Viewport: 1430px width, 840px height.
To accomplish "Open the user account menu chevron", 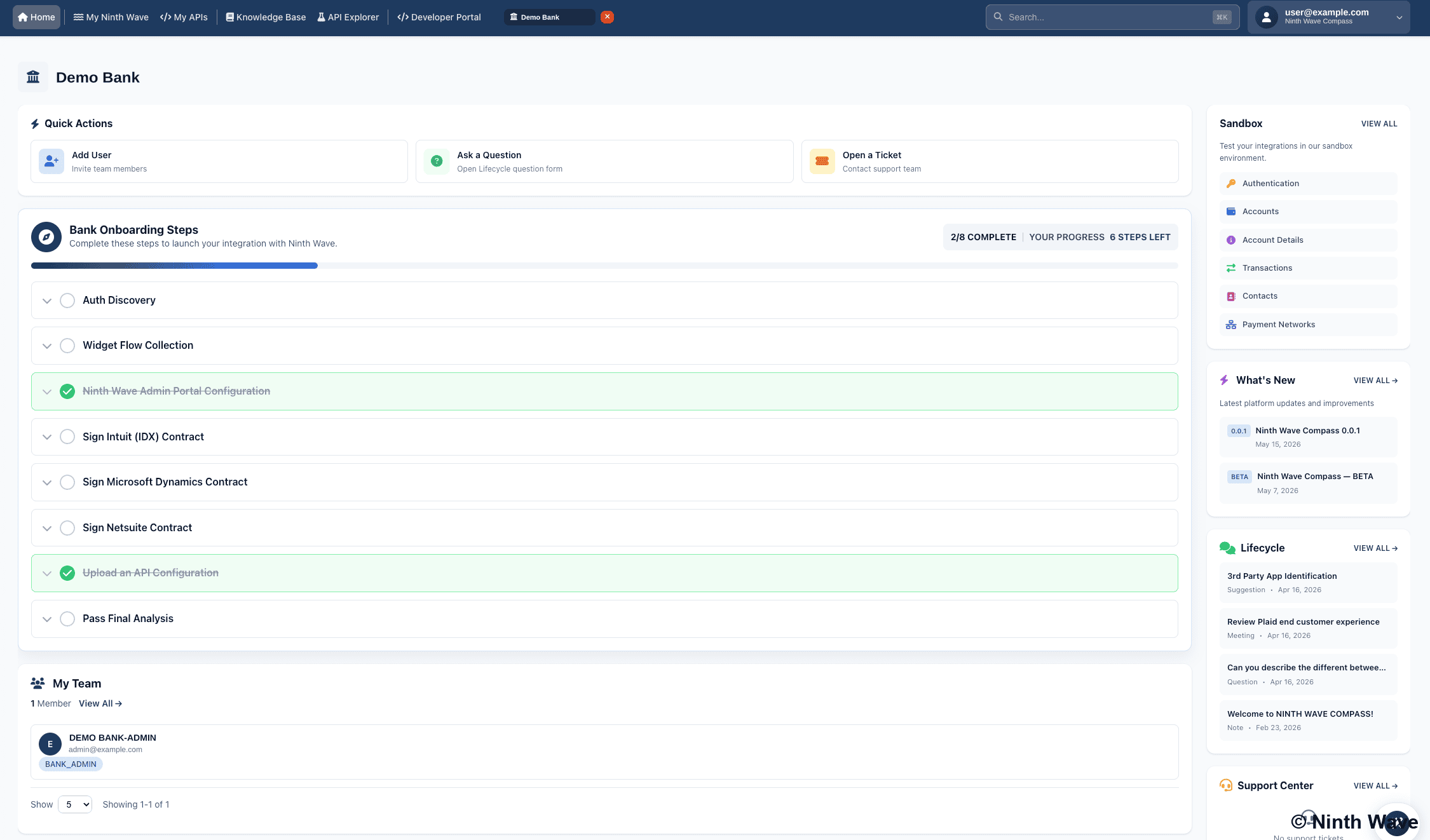I will point(1399,18).
